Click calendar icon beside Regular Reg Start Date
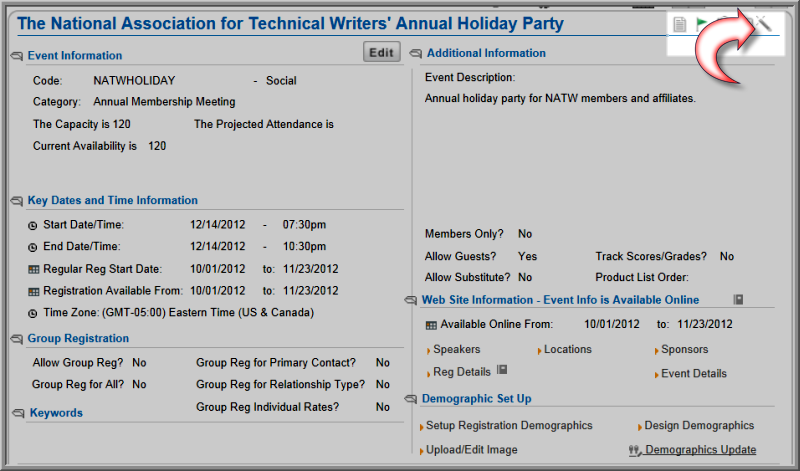 (x=34, y=269)
